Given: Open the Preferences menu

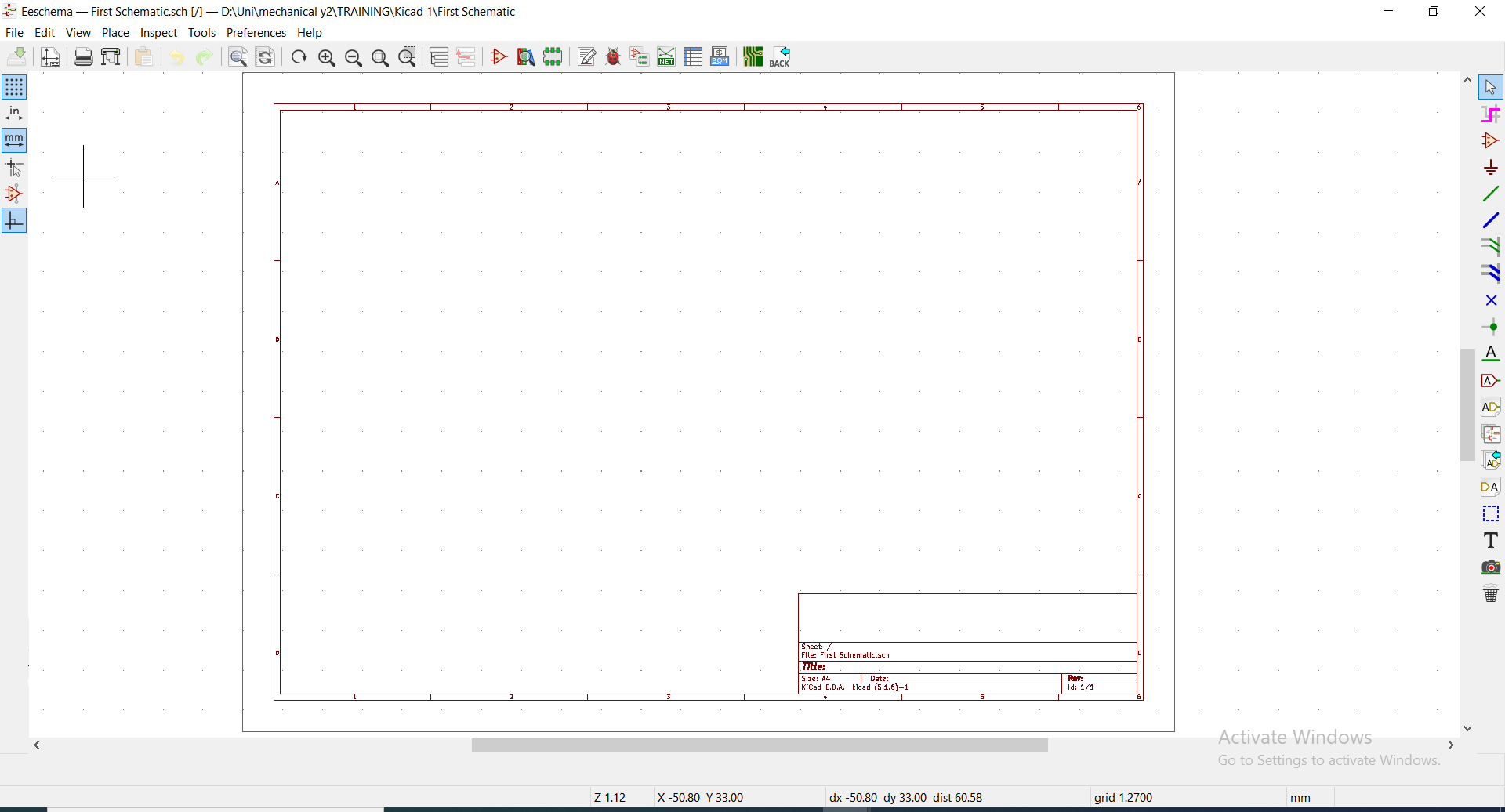Looking at the screenshot, I should tap(256, 32).
